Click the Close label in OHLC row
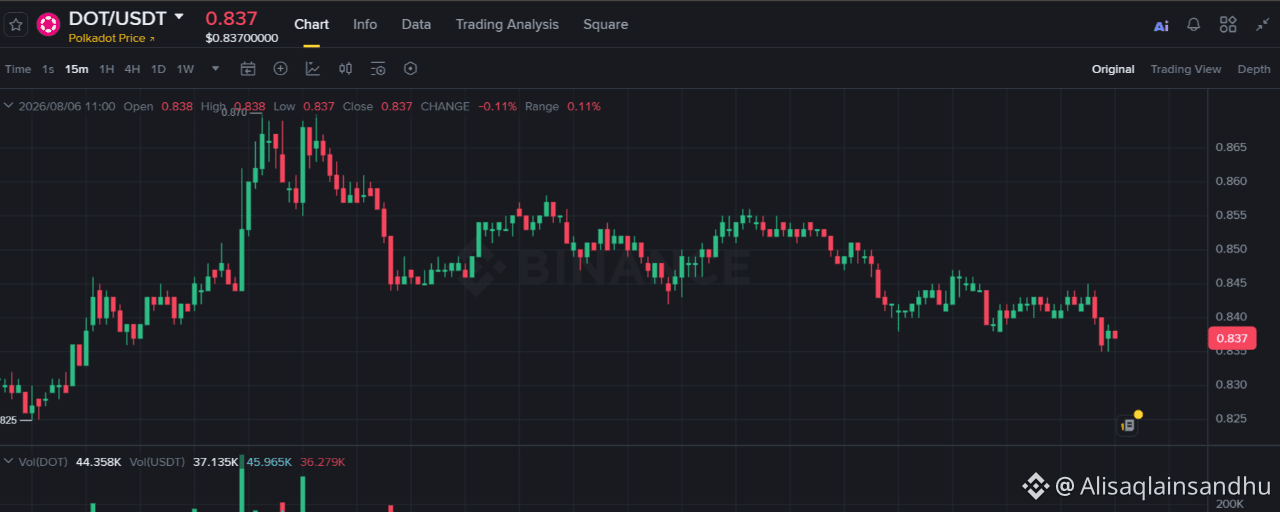This screenshot has width=1280, height=512. click(x=357, y=106)
